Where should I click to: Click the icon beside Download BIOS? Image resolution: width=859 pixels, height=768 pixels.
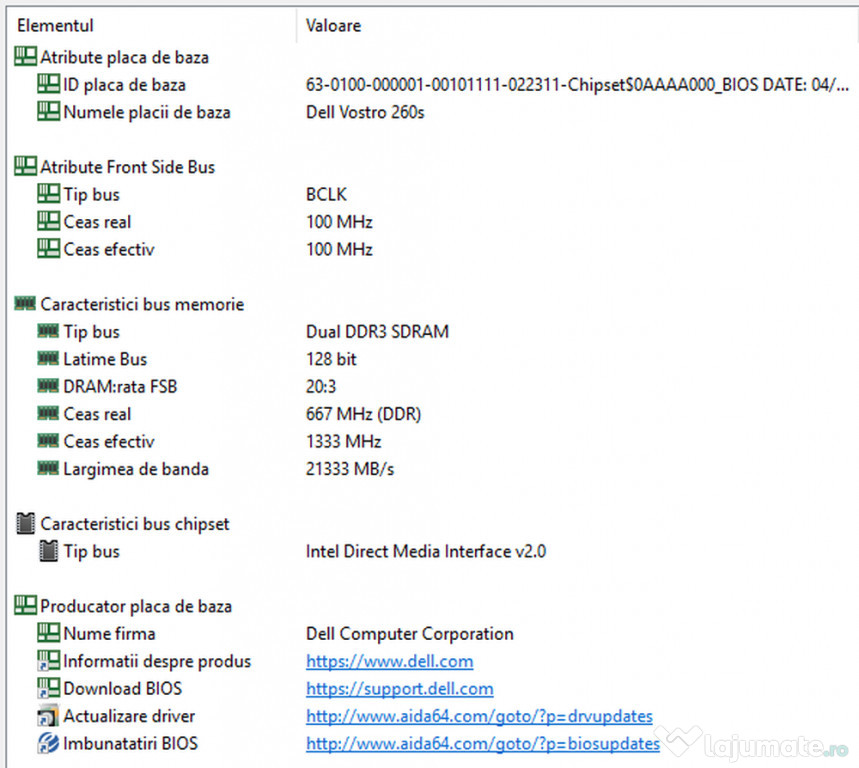pos(48,688)
